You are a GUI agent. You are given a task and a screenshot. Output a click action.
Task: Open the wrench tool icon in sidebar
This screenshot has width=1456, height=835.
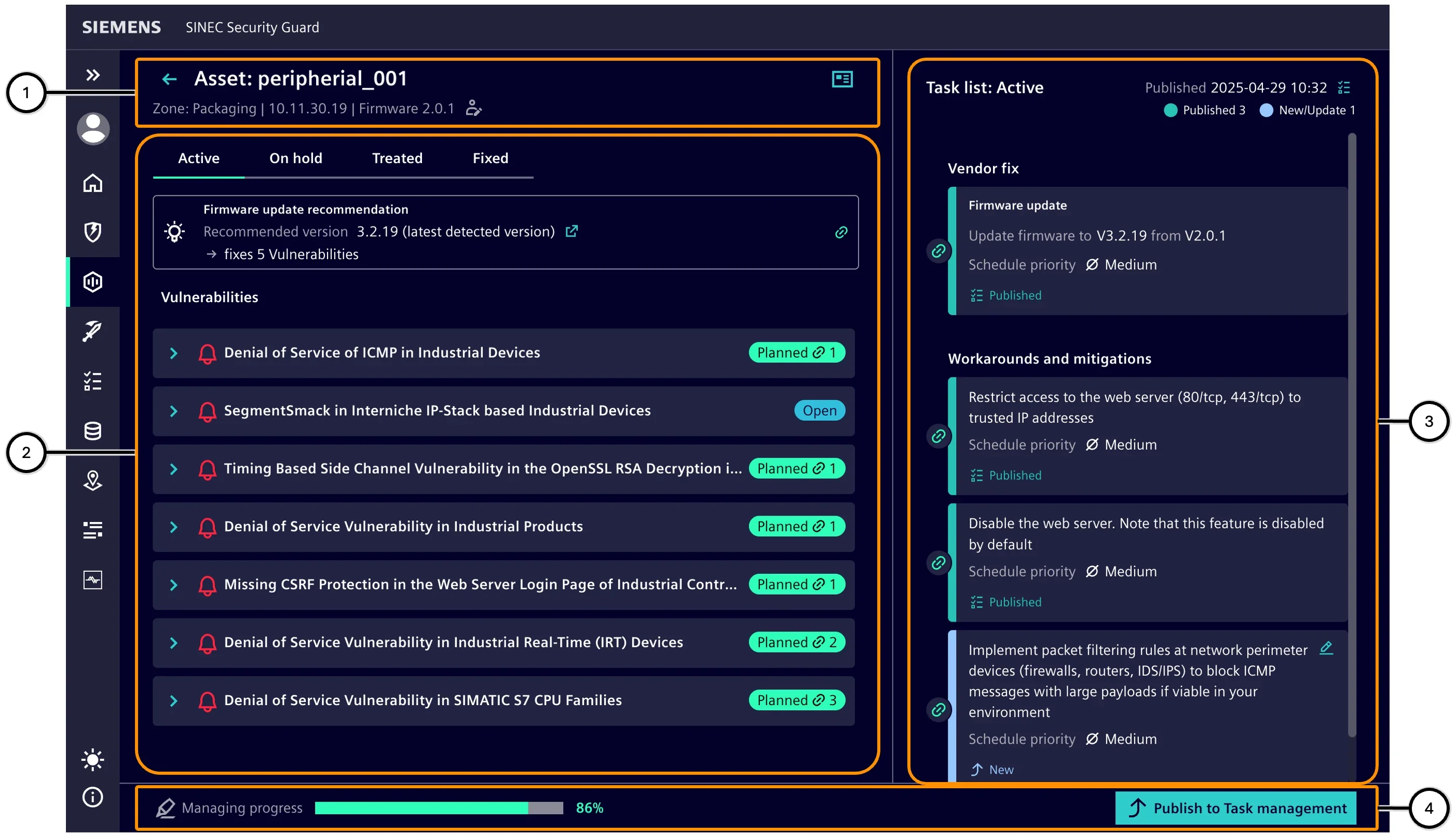click(93, 331)
